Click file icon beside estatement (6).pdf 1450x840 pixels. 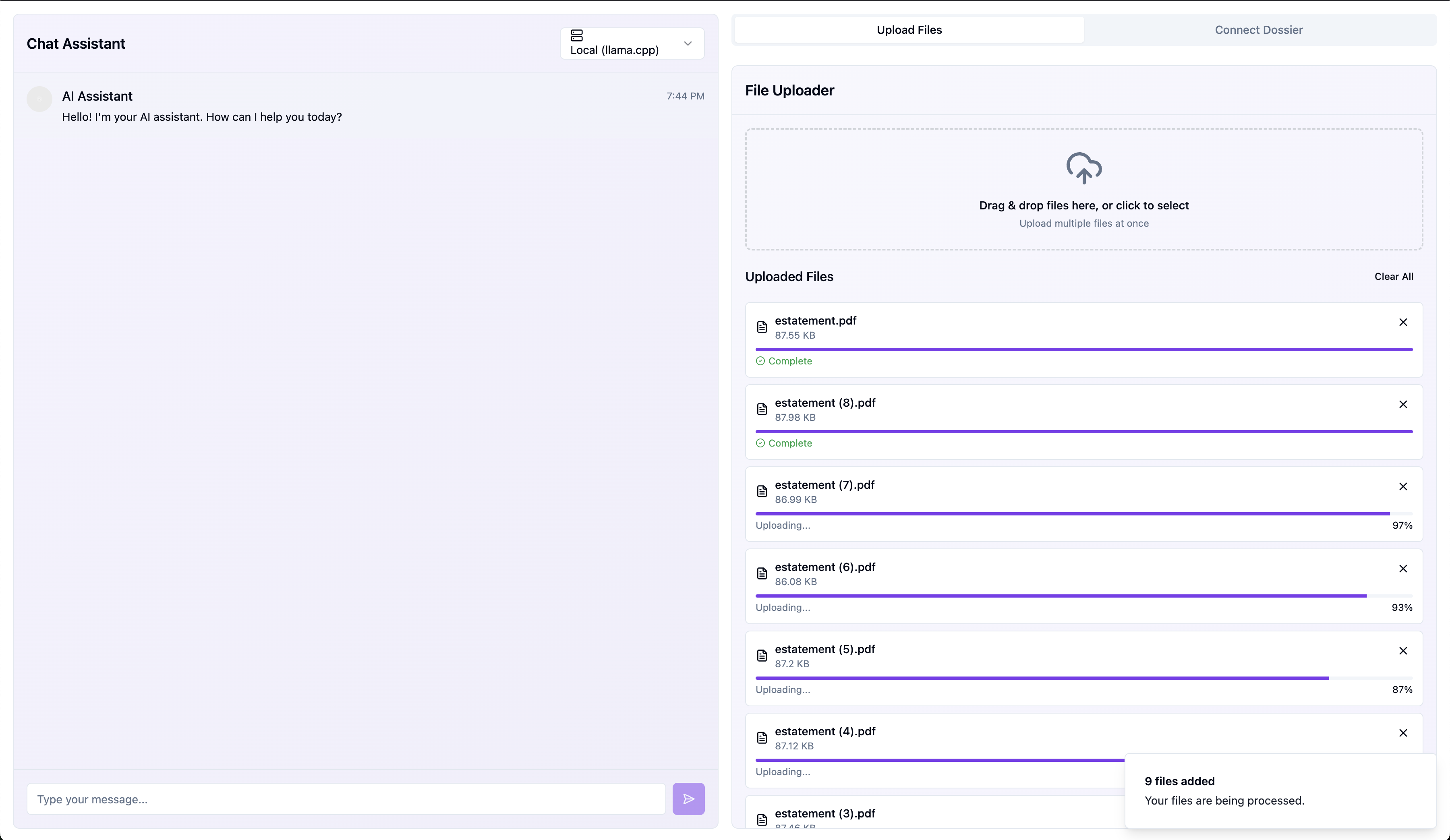pyautogui.click(x=762, y=573)
